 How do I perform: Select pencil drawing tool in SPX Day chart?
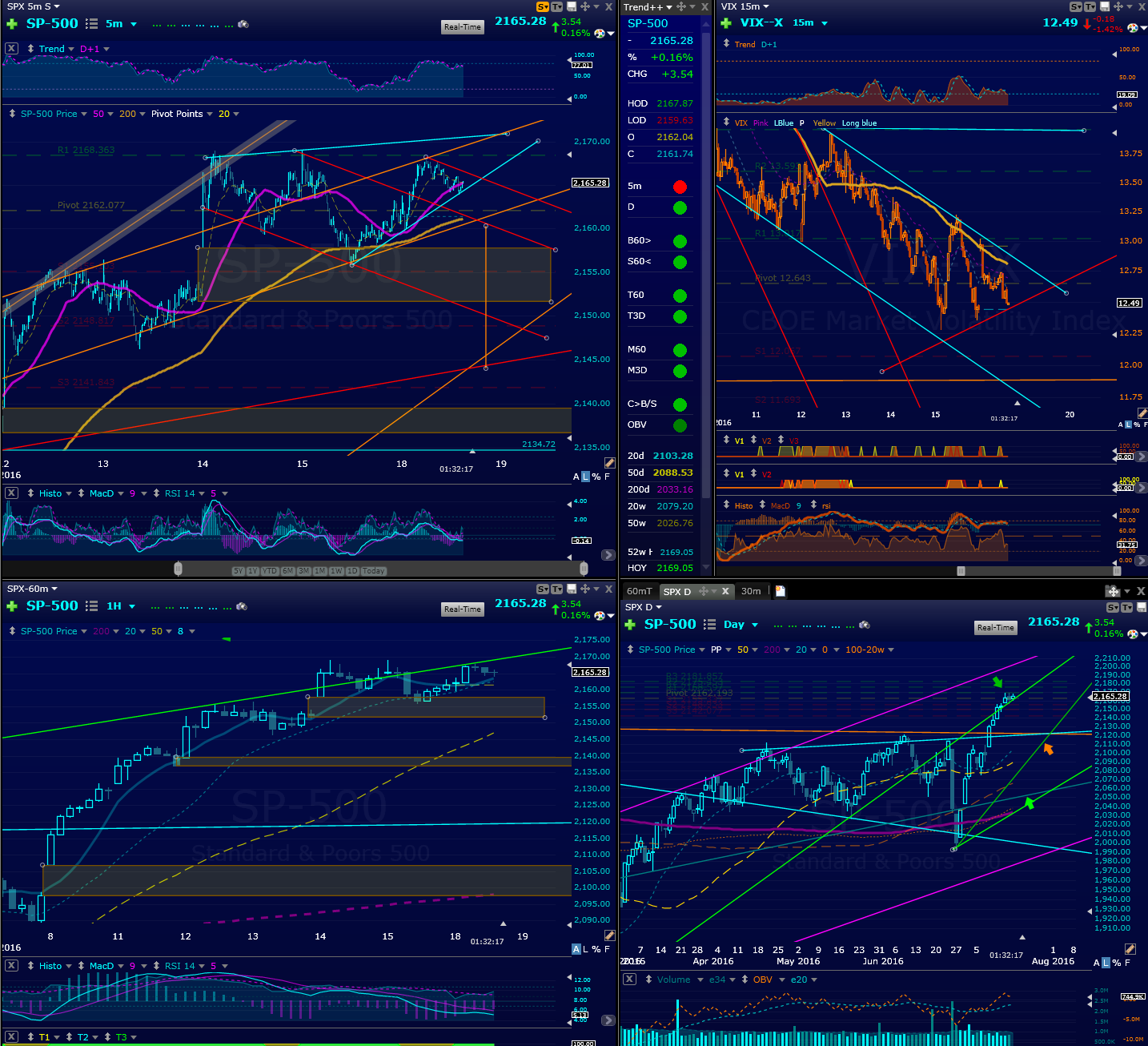pos(1130,949)
